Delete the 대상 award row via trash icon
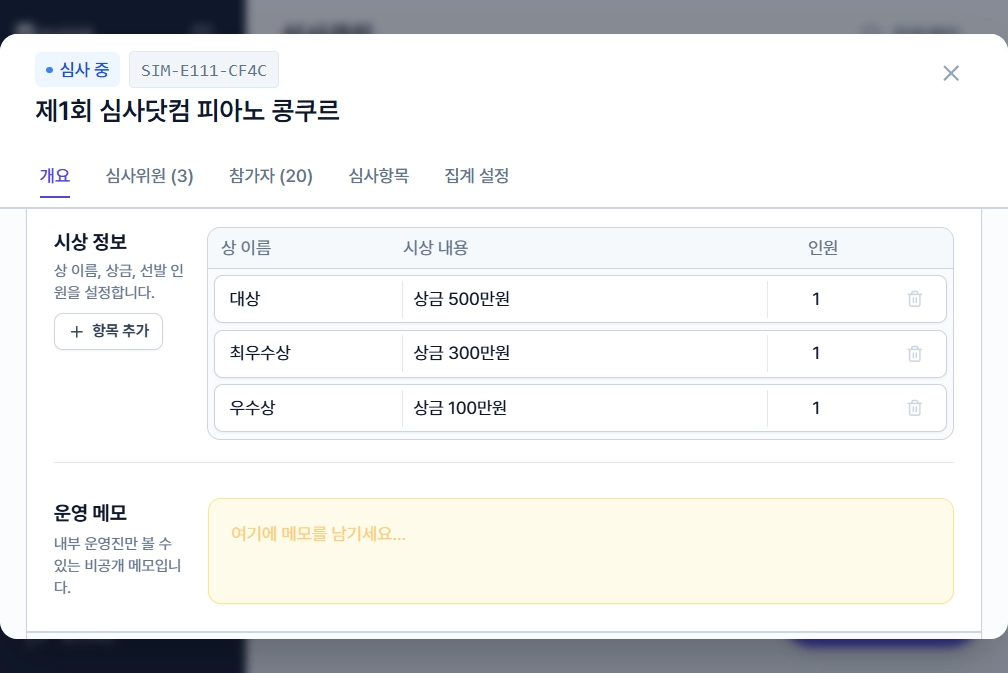1008x673 pixels. coord(914,298)
